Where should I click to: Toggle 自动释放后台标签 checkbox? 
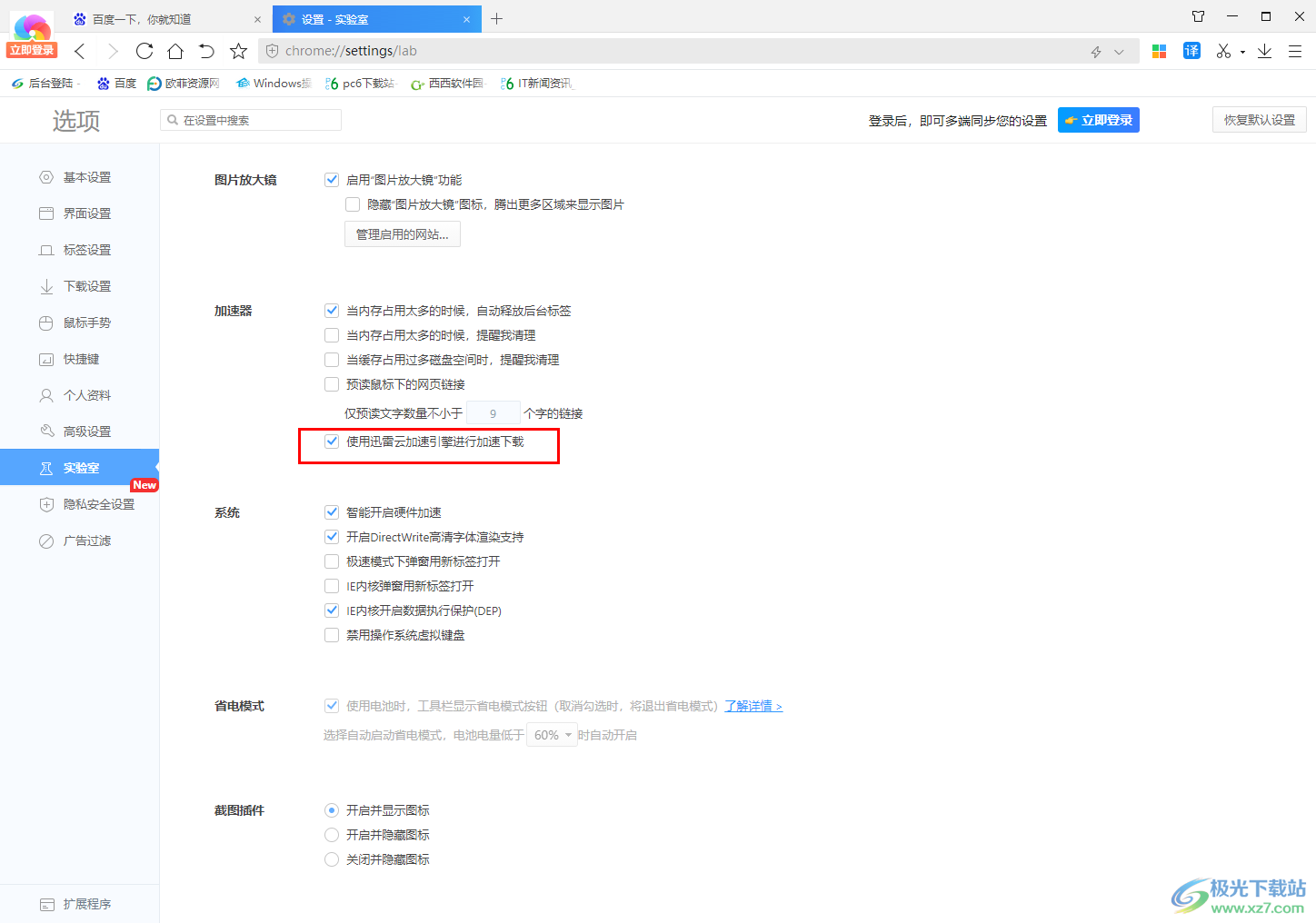pos(332,311)
